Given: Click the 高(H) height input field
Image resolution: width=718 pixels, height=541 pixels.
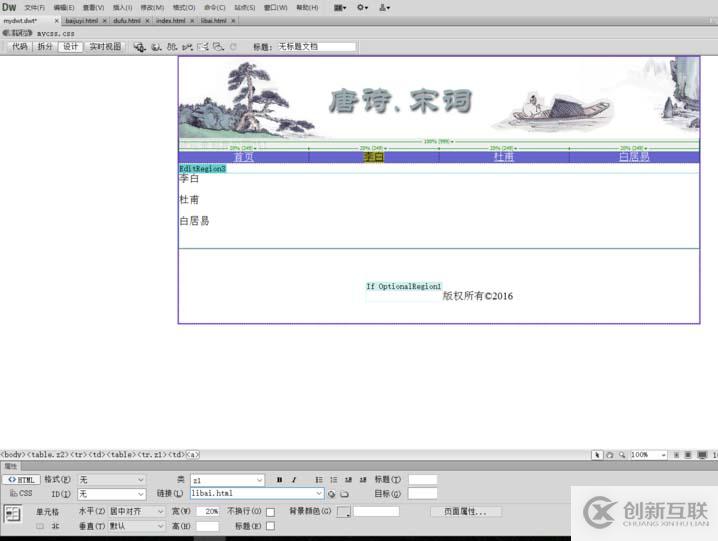Looking at the screenshot, I should coord(208,526).
